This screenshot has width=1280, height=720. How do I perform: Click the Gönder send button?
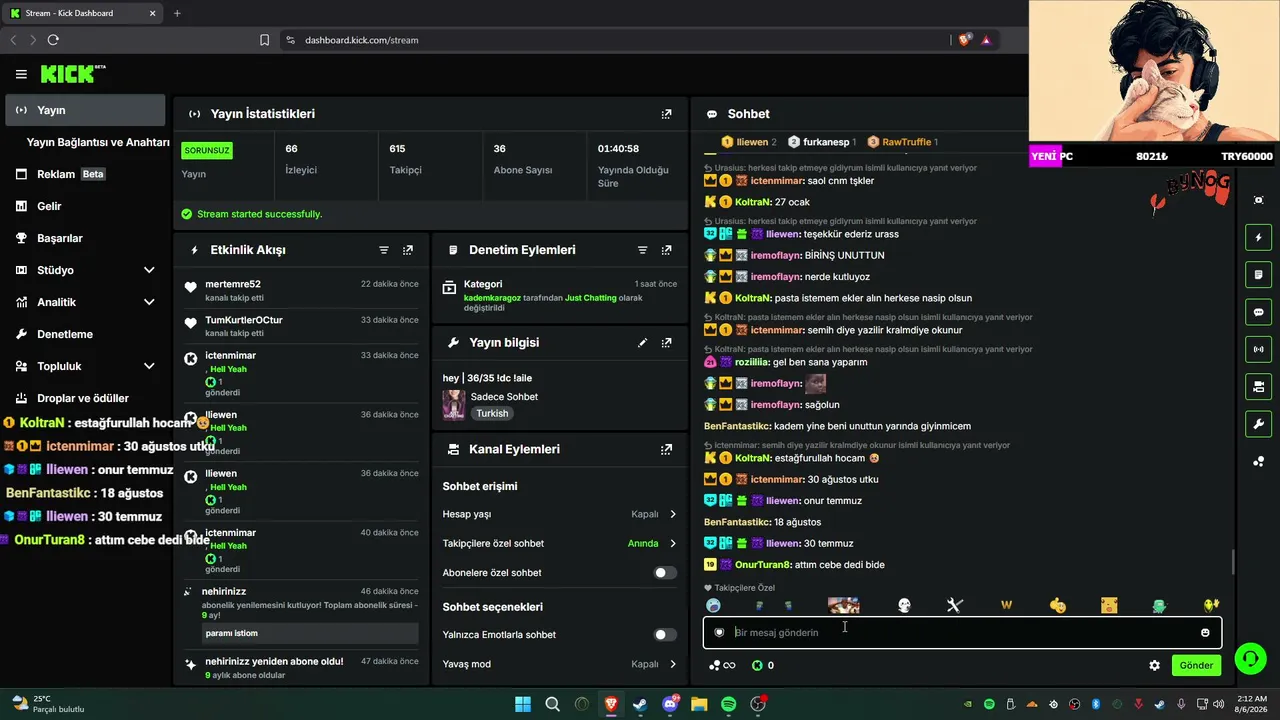(1196, 665)
